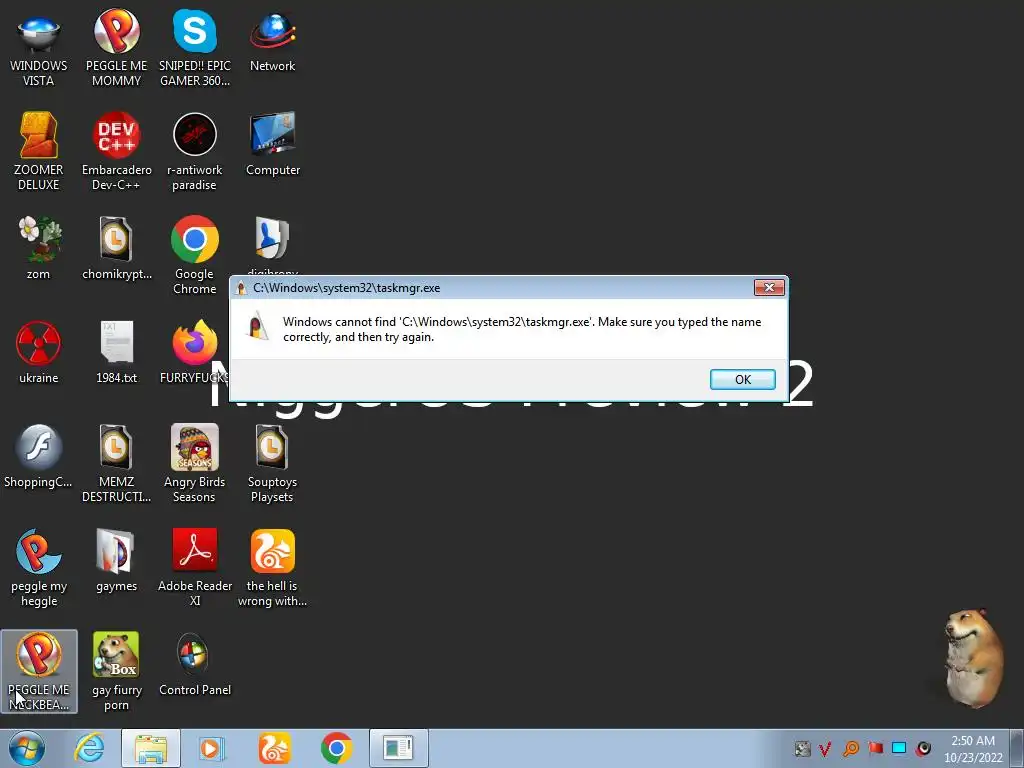
Task: Select the UC Browser icon labeled the hell is wrong with...
Action: click(272, 568)
